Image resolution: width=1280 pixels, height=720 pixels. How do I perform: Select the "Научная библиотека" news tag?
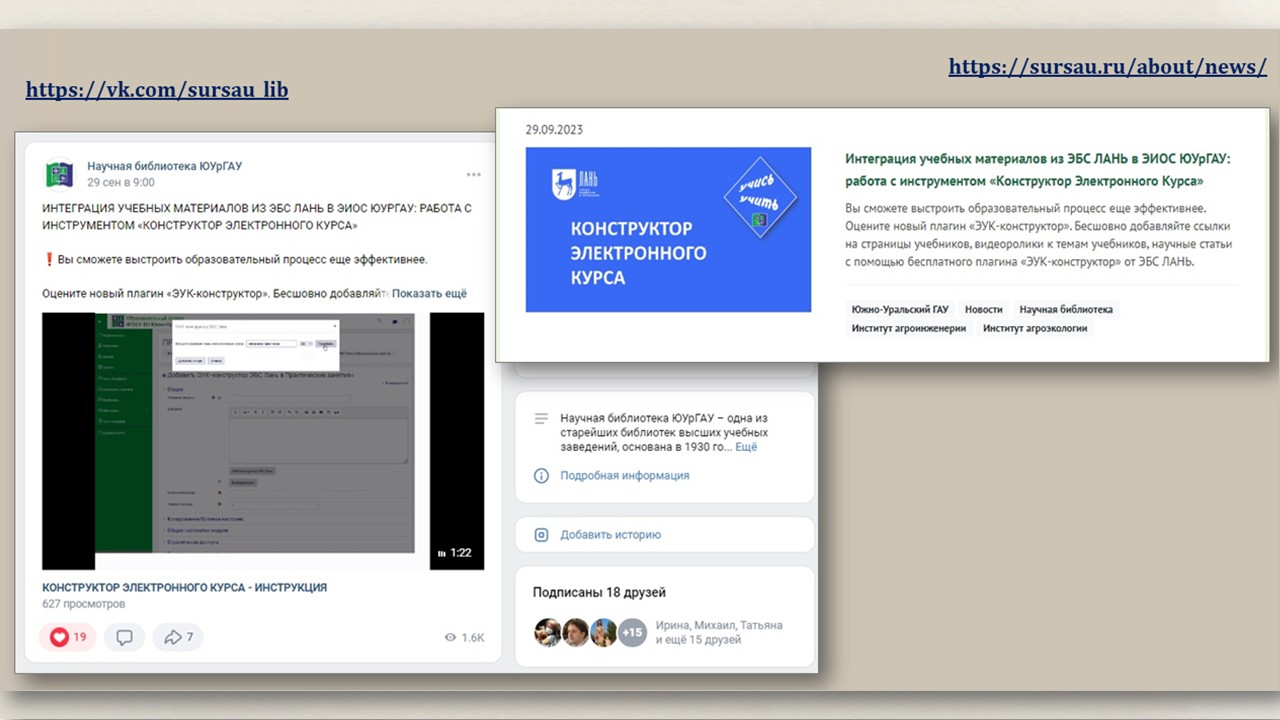[1066, 310]
